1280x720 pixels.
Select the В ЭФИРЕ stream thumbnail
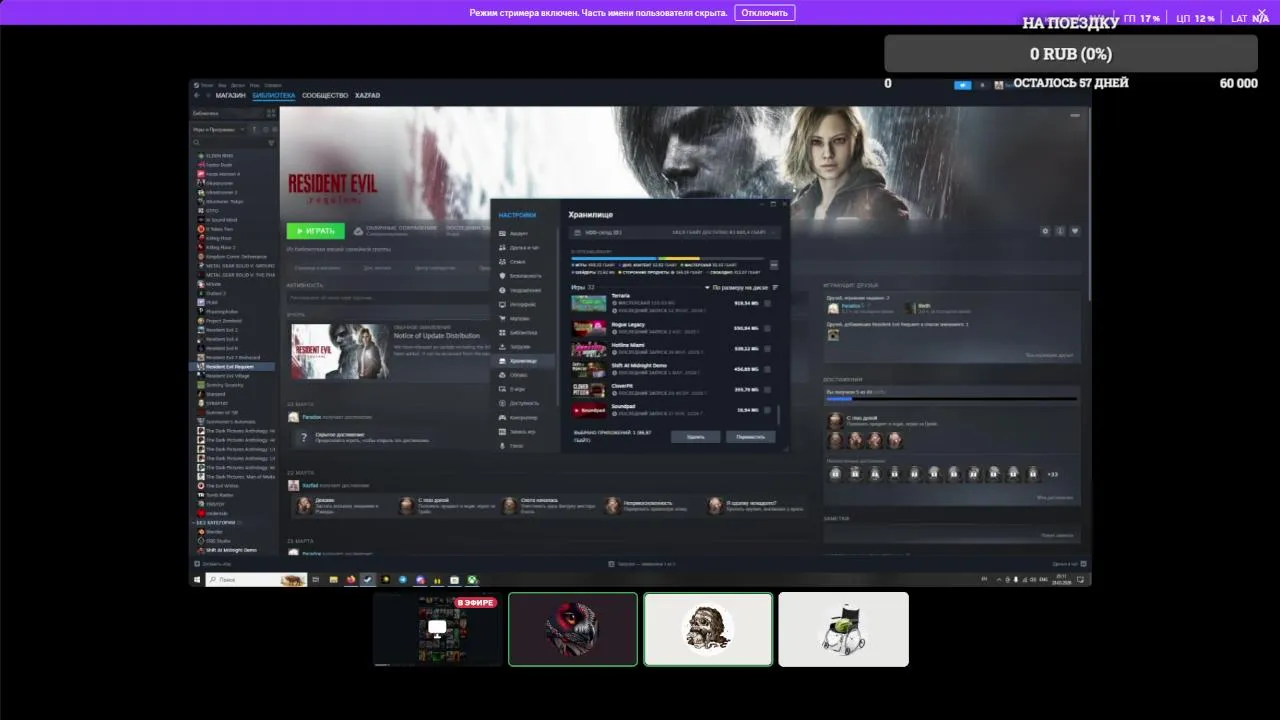(438, 629)
